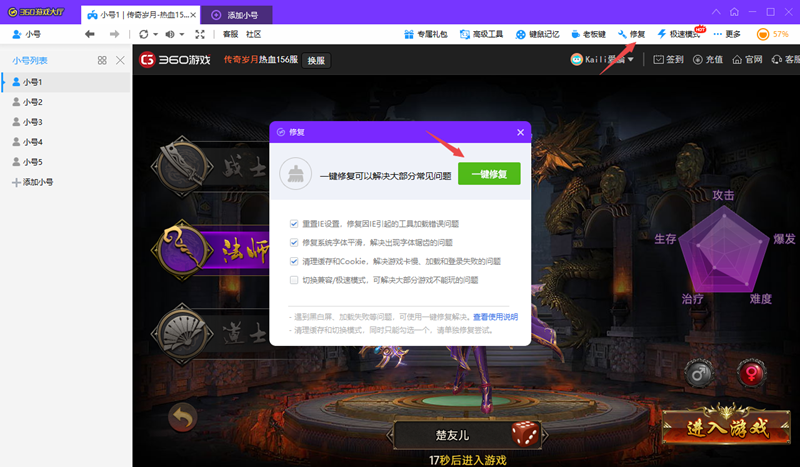Select the male gender icon
The height and width of the screenshot is (467, 800).
click(x=699, y=374)
